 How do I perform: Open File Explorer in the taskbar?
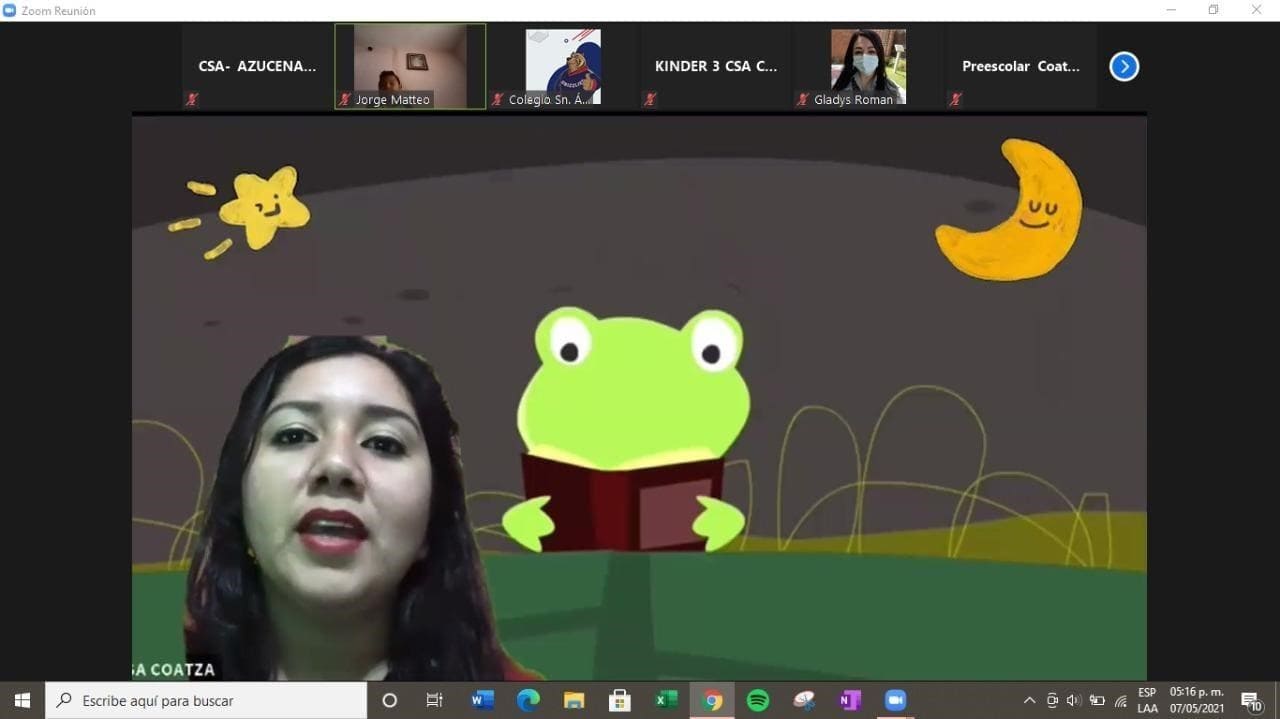574,700
